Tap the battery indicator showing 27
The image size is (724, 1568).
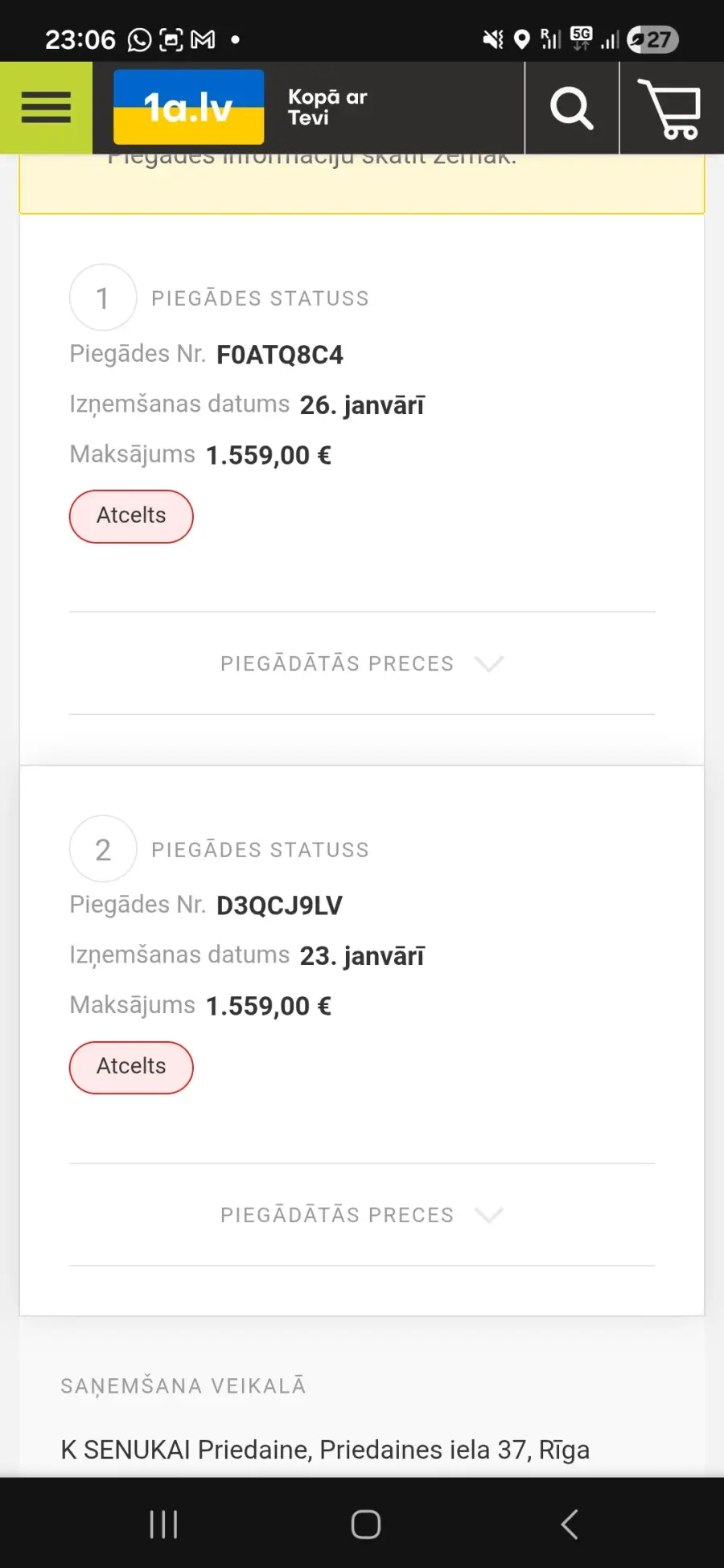pyautogui.click(x=652, y=39)
